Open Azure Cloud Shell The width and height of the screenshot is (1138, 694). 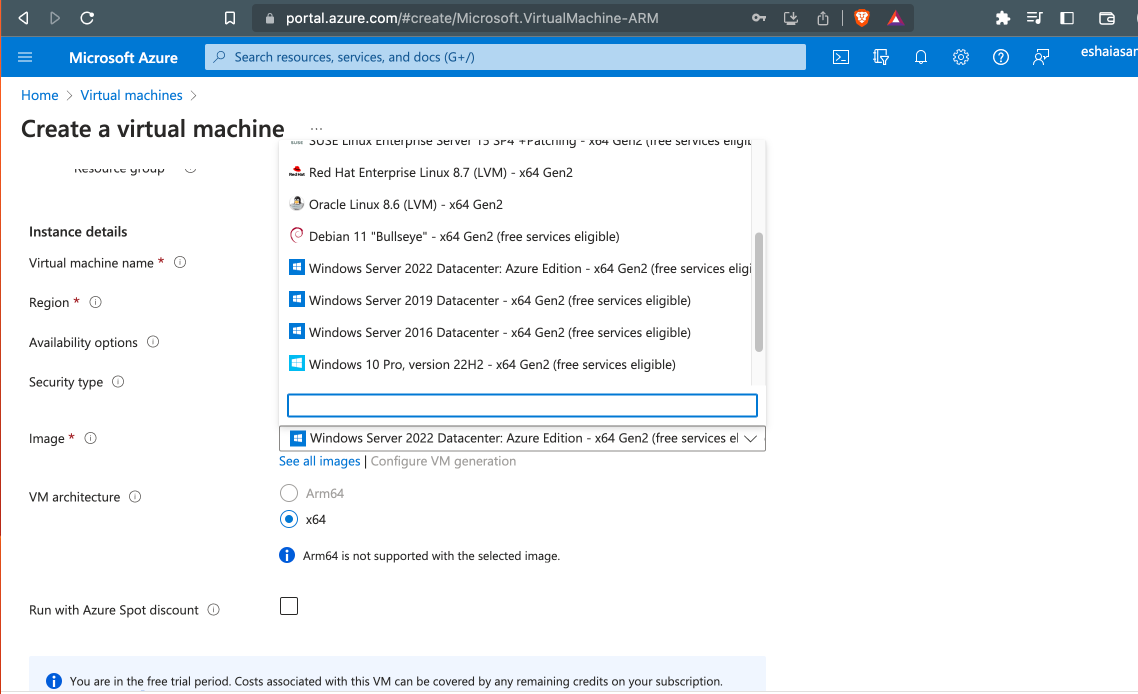pos(840,57)
